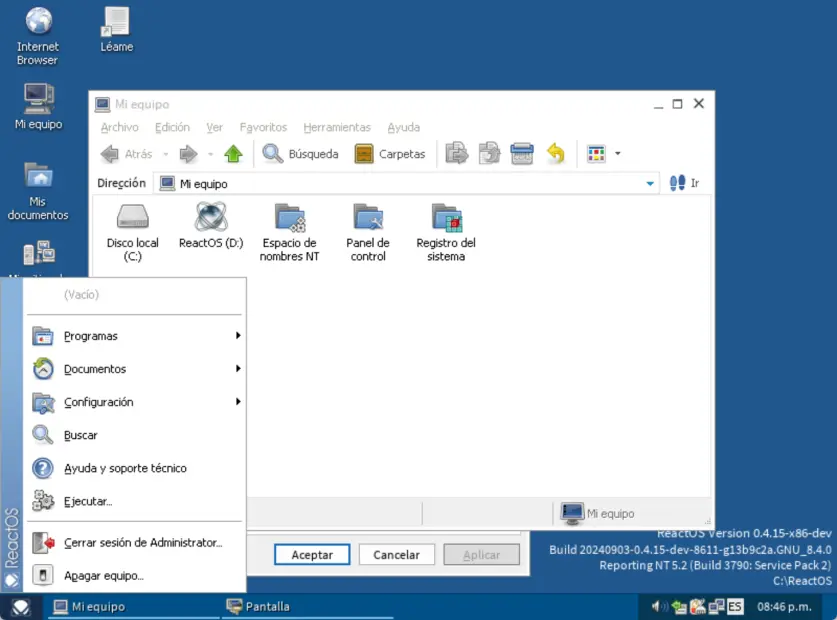The height and width of the screenshot is (620, 837).
Task: Select Buscar in Start menu
Action: pyautogui.click(x=135, y=435)
